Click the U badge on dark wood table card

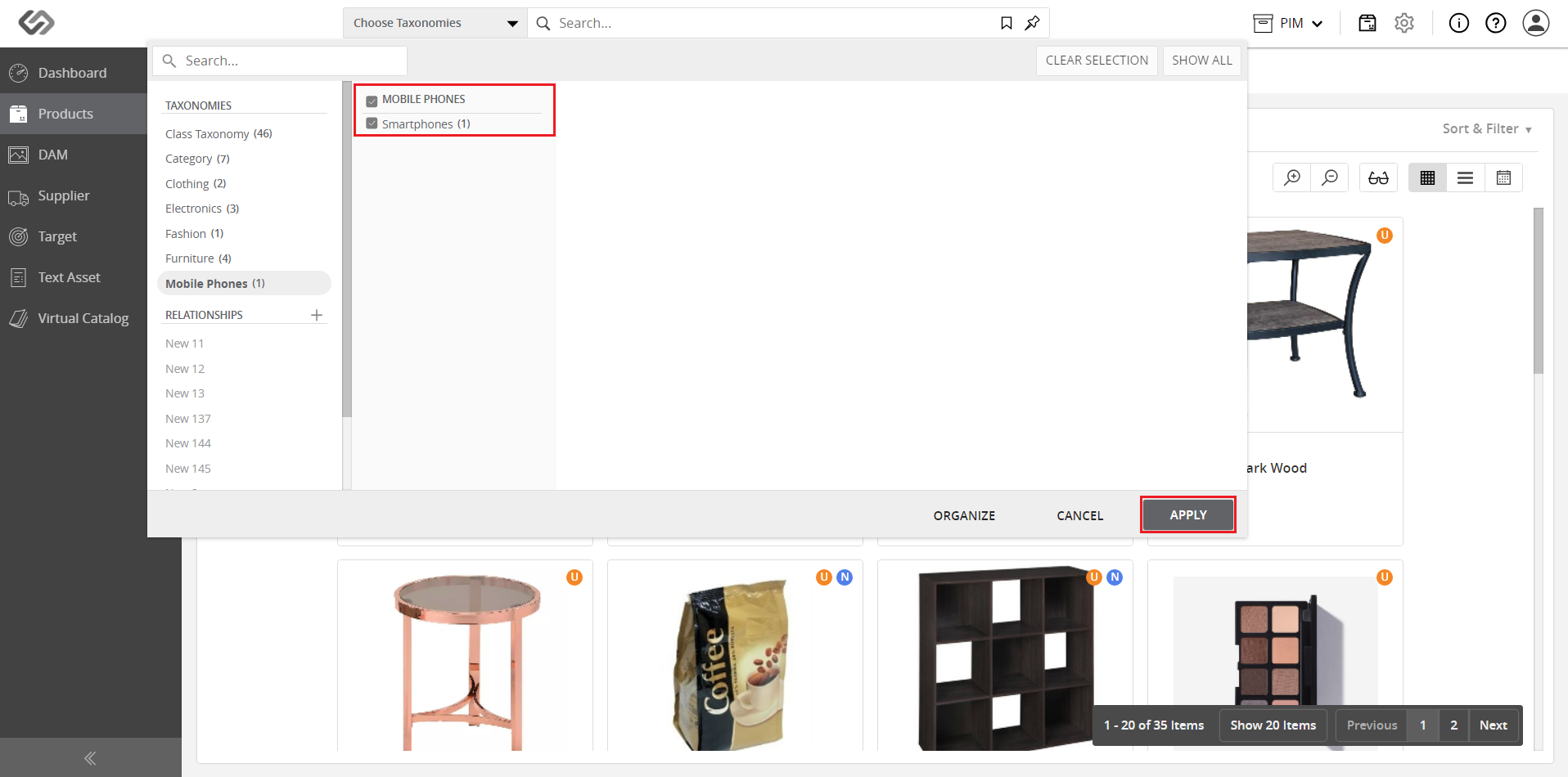pos(1385,236)
